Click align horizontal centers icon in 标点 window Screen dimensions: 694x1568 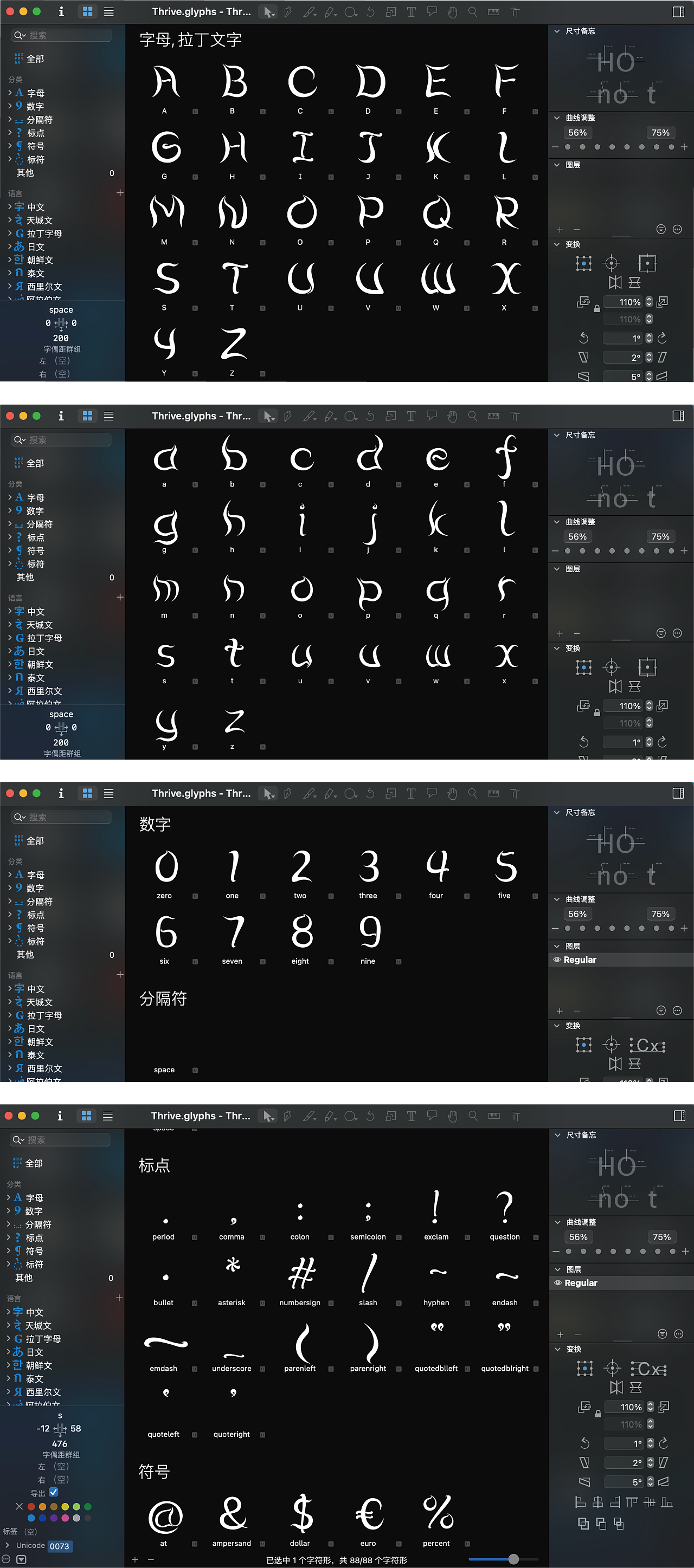click(597, 1502)
